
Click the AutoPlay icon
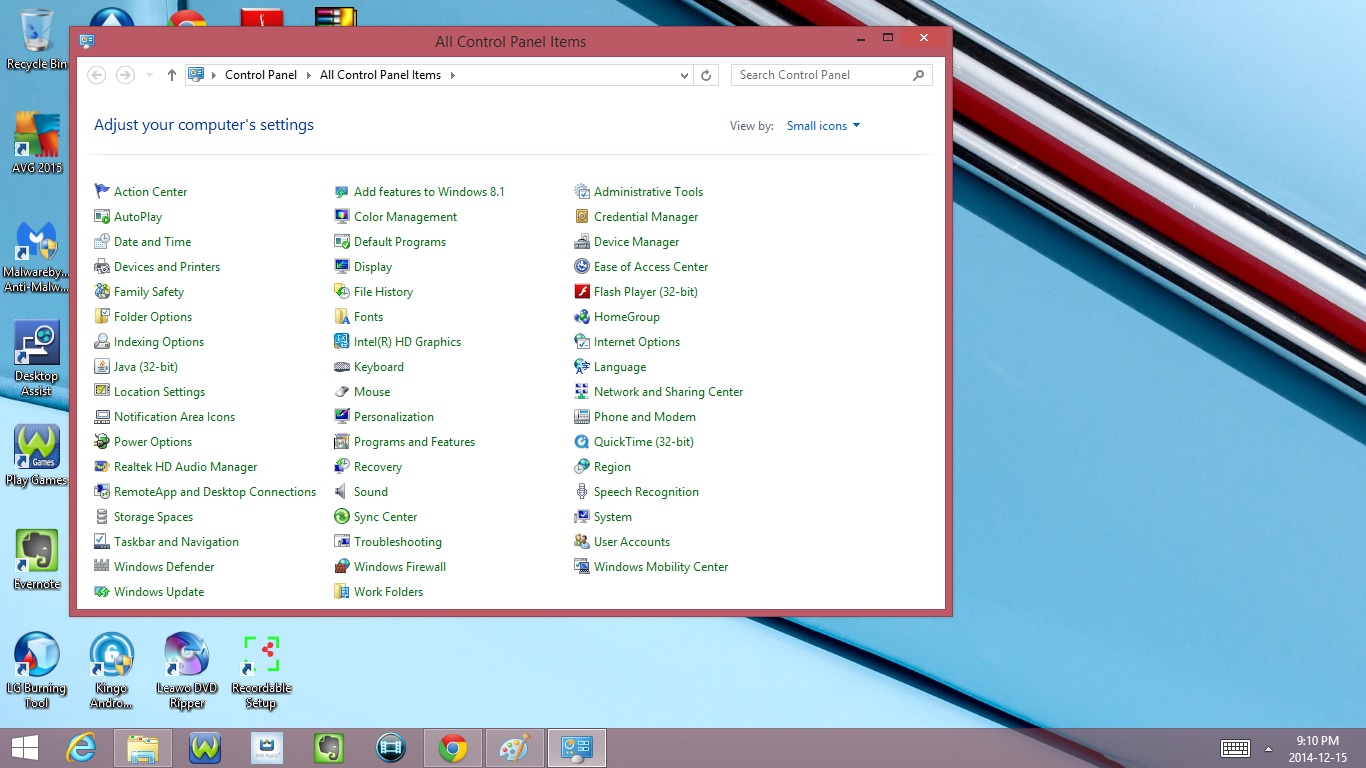coord(102,216)
